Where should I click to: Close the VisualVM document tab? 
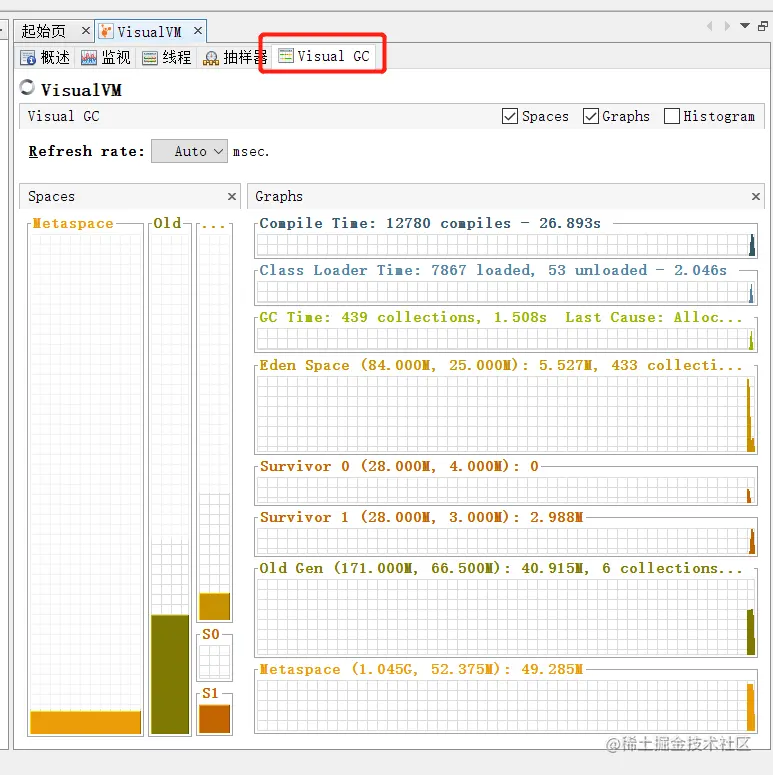tap(198, 31)
